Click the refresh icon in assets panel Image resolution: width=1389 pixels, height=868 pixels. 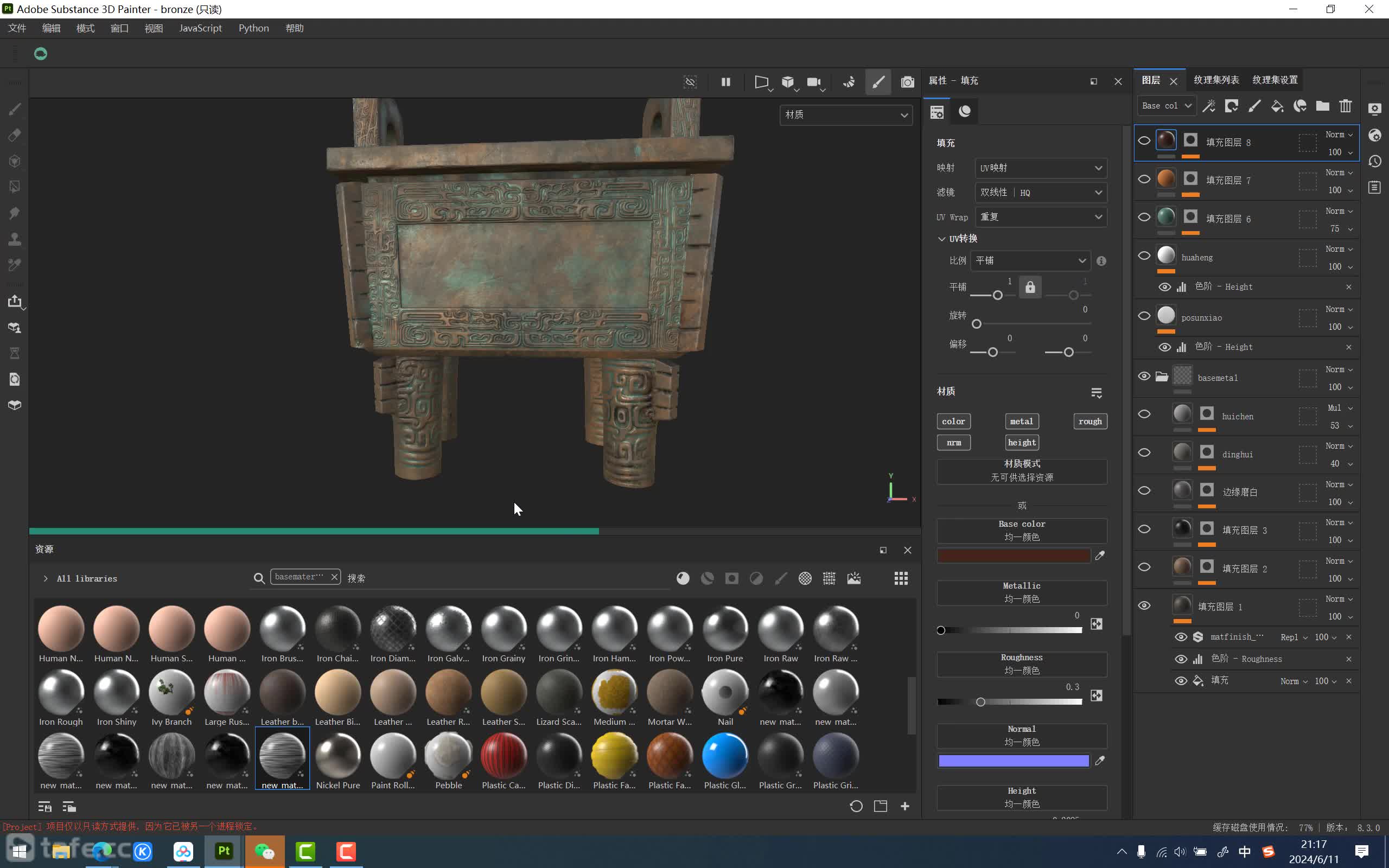tap(856, 807)
